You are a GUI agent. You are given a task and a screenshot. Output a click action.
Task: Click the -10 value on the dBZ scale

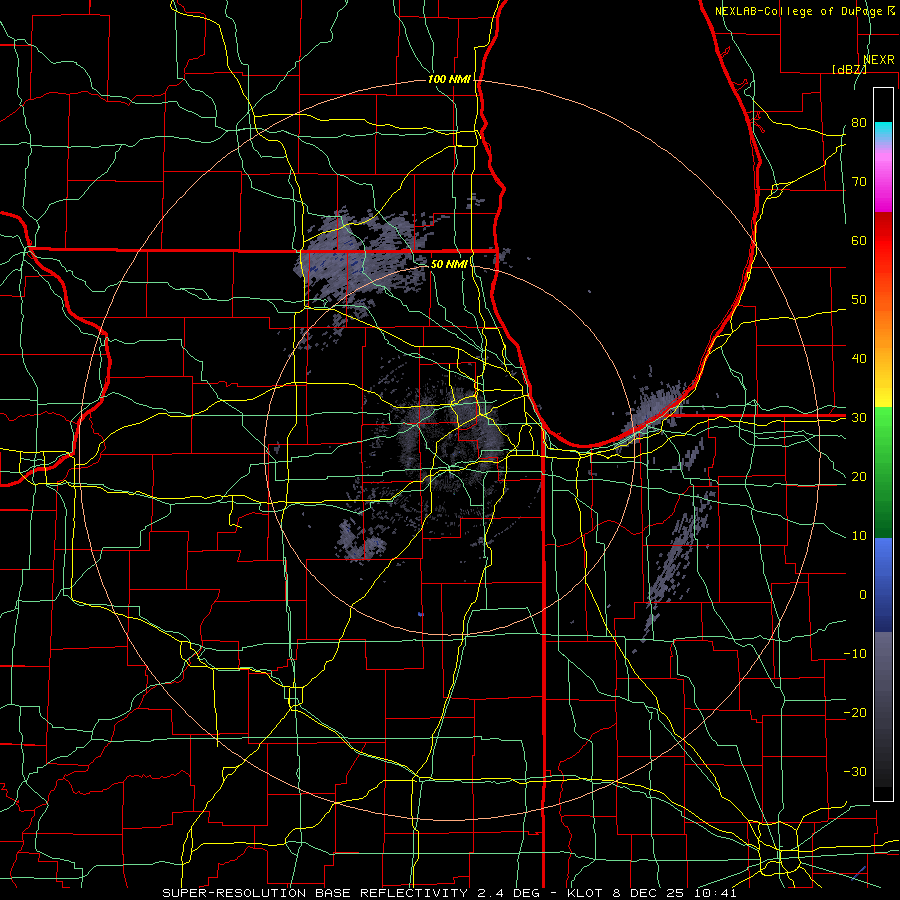(855, 654)
